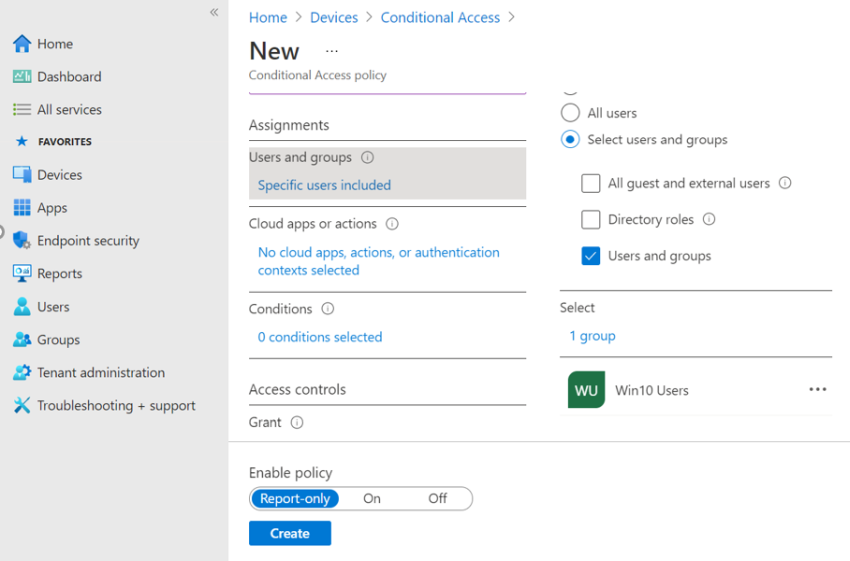Open Devices in the sidebar menu

tap(60, 175)
